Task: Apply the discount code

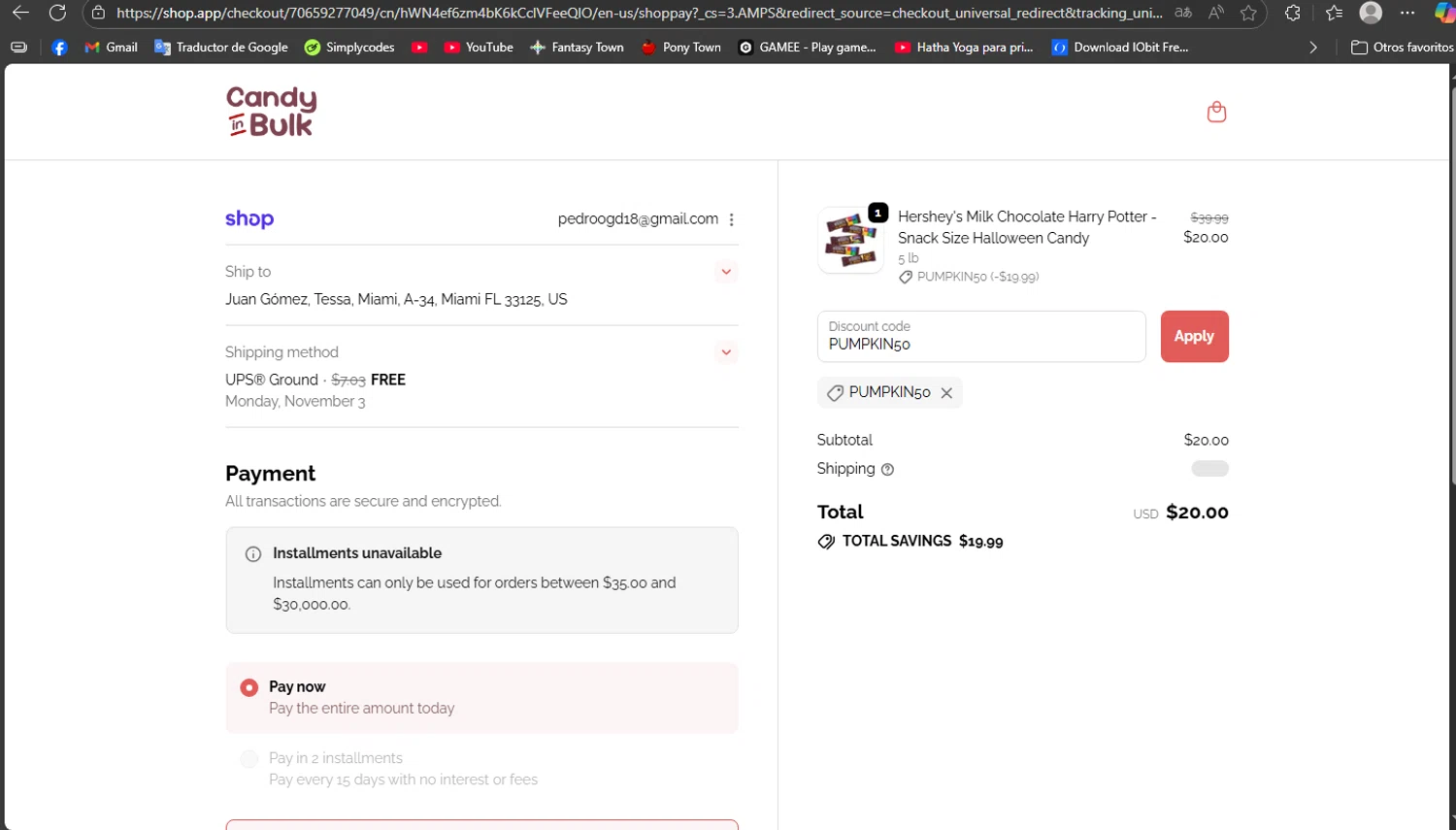Action: pos(1195,337)
